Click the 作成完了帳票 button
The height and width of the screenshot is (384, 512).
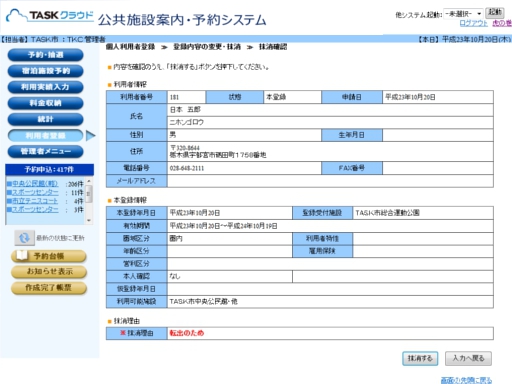(49, 288)
